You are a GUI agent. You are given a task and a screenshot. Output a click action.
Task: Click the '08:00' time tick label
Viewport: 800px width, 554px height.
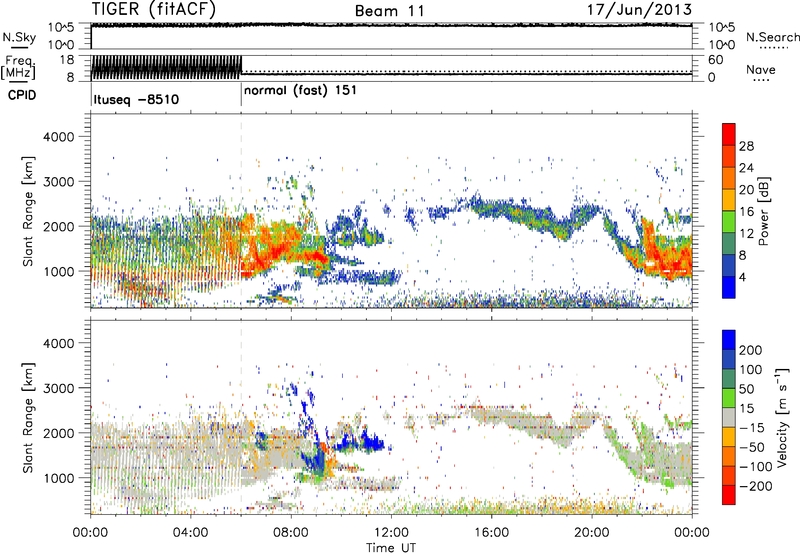click(291, 533)
